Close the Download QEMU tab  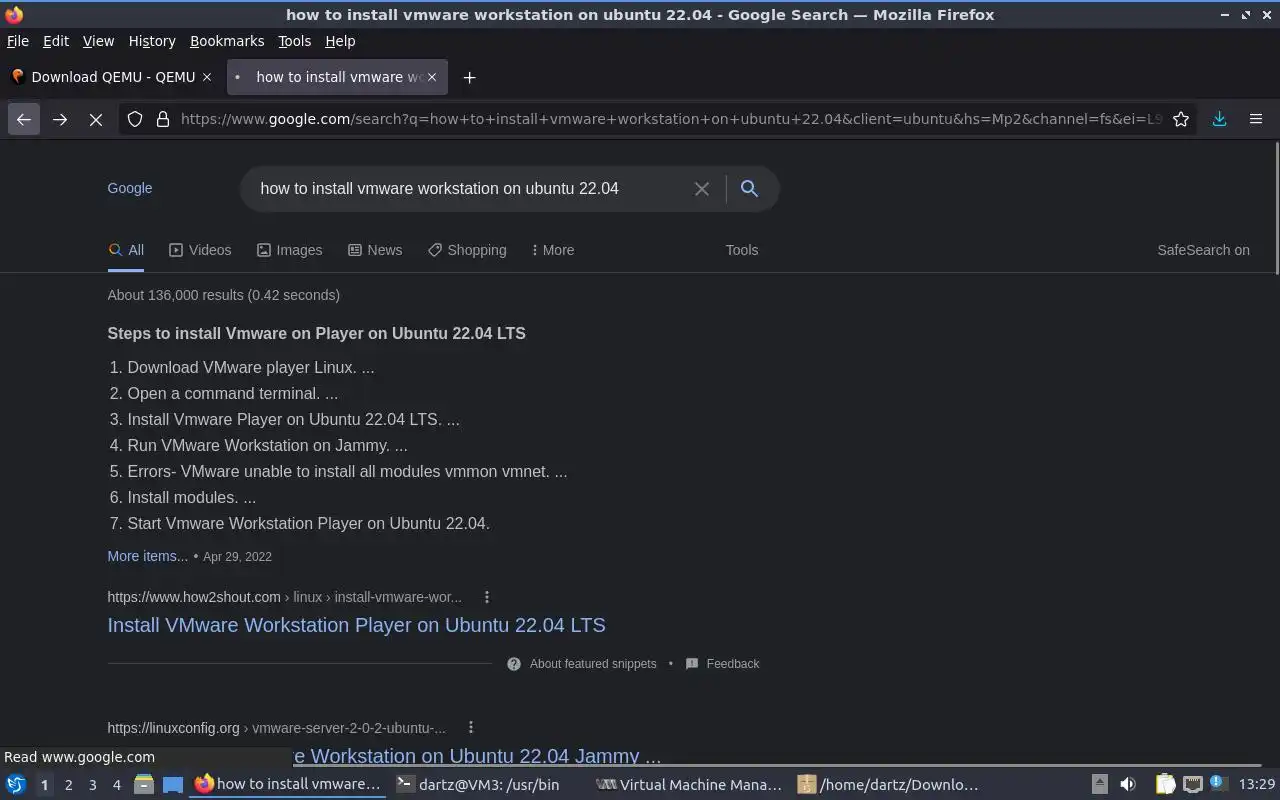tap(207, 77)
